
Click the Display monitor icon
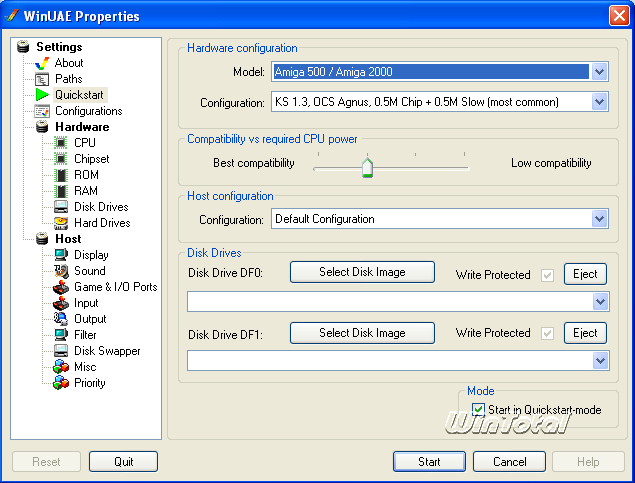click(61, 255)
